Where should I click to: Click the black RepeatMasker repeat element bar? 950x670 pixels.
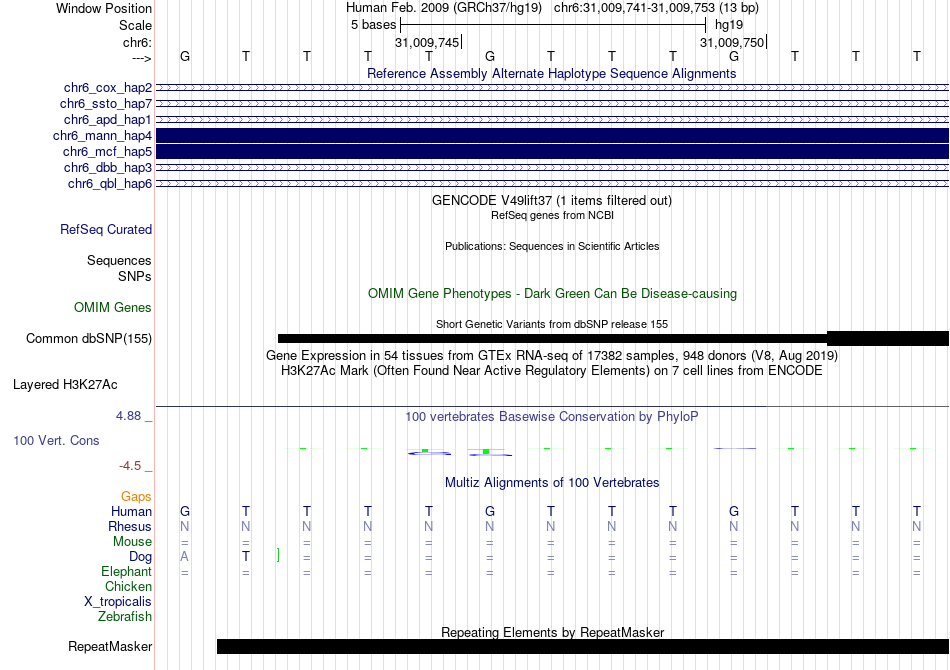click(583, 646)
